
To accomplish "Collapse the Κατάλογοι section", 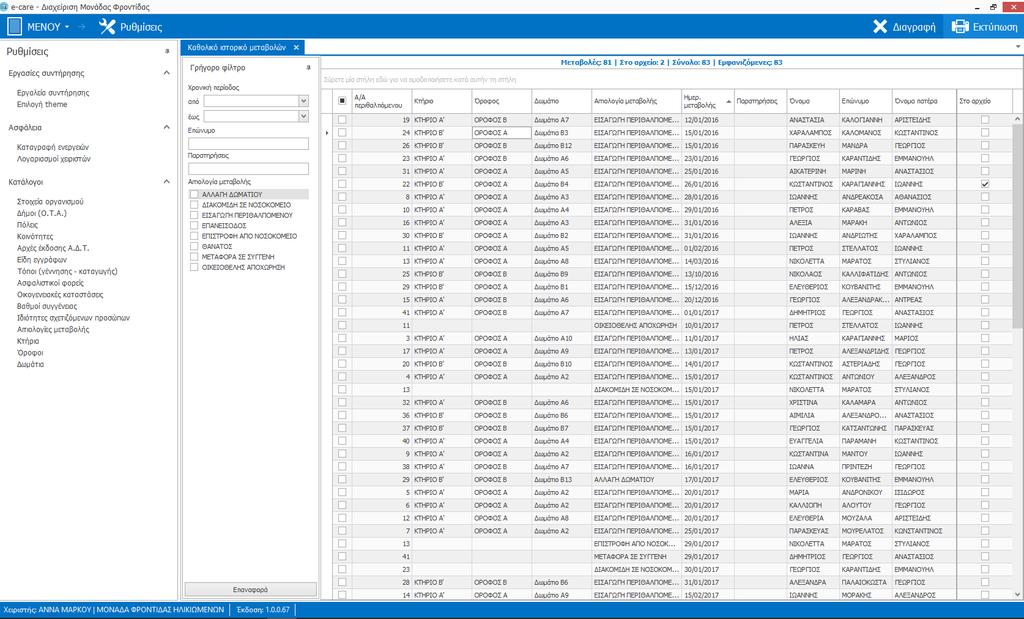I will (167, 182).
